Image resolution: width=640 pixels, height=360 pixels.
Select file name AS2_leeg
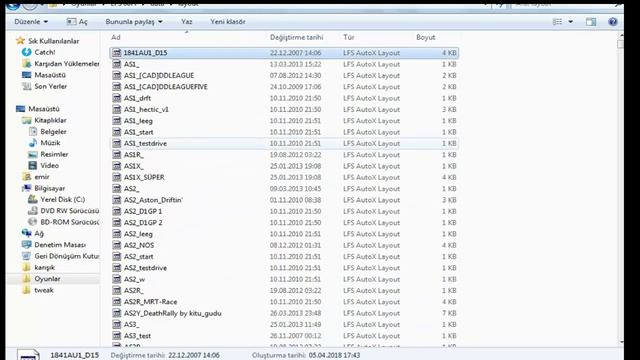pyautogui.click(x=138, y=234)
